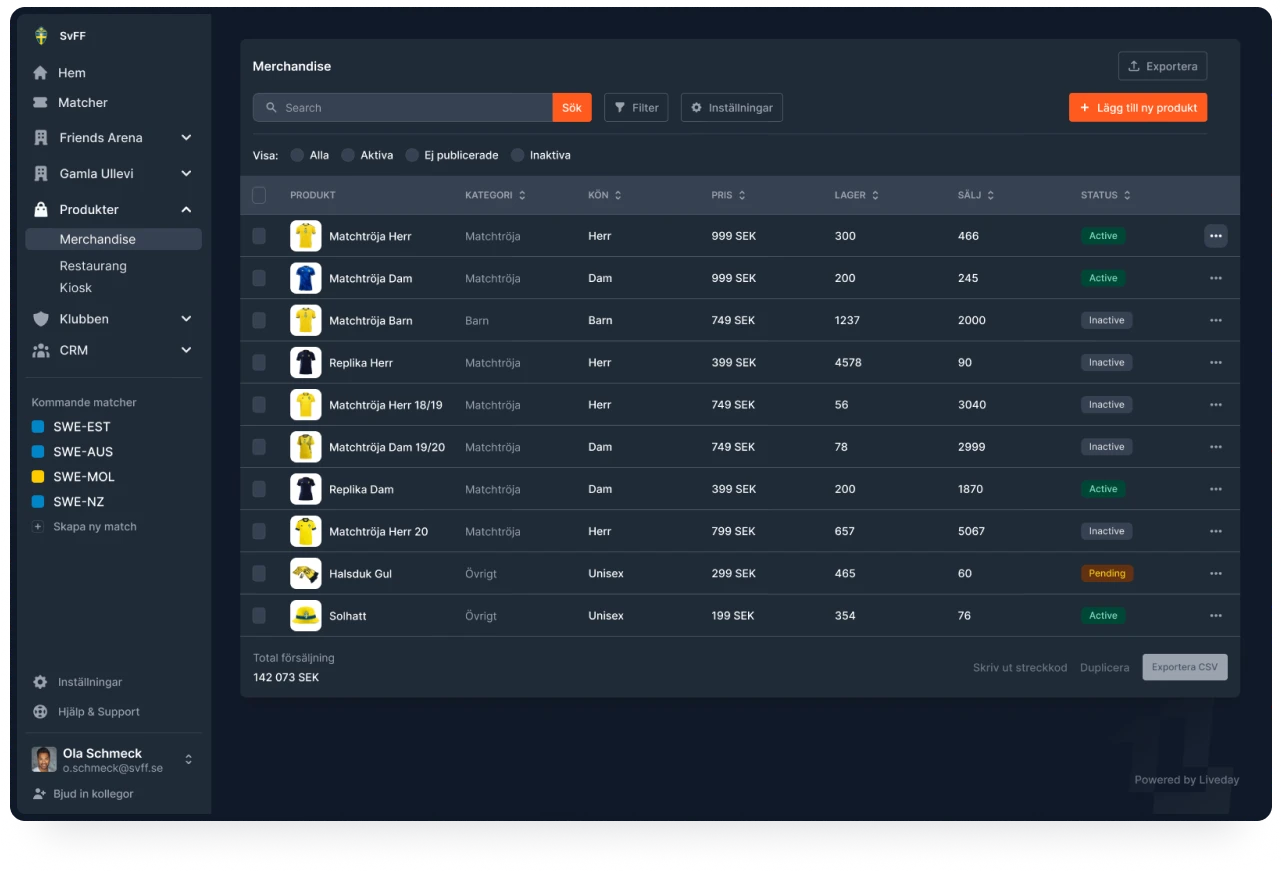
Task: Tick the checkbox for Matchtröja Dam row
Action: coord(259,278)
